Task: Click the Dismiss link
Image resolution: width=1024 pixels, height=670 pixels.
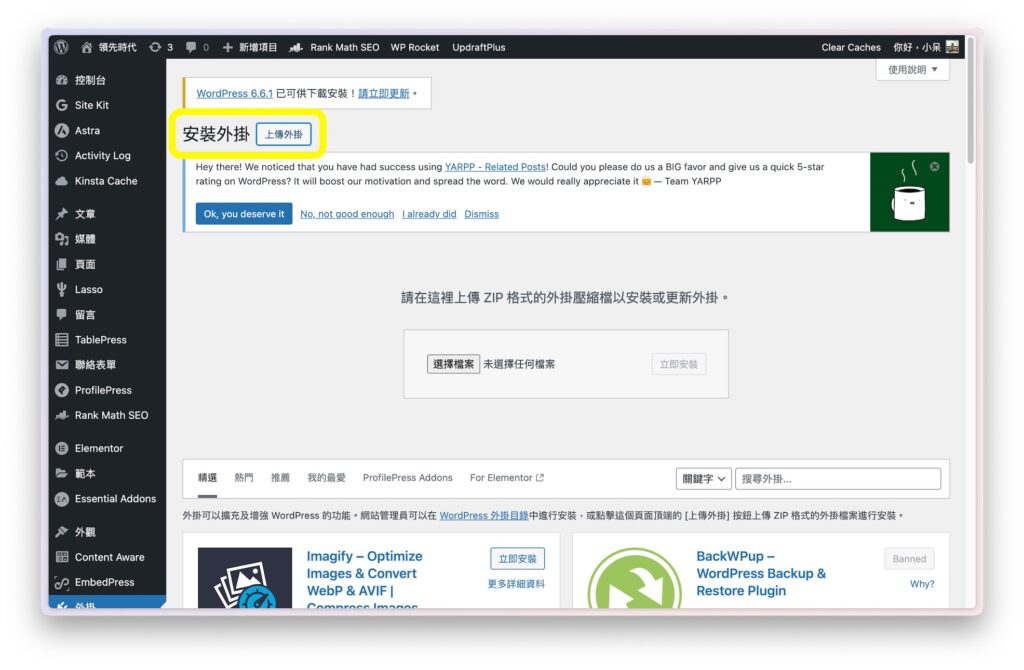Action: [x=481, y=214]
